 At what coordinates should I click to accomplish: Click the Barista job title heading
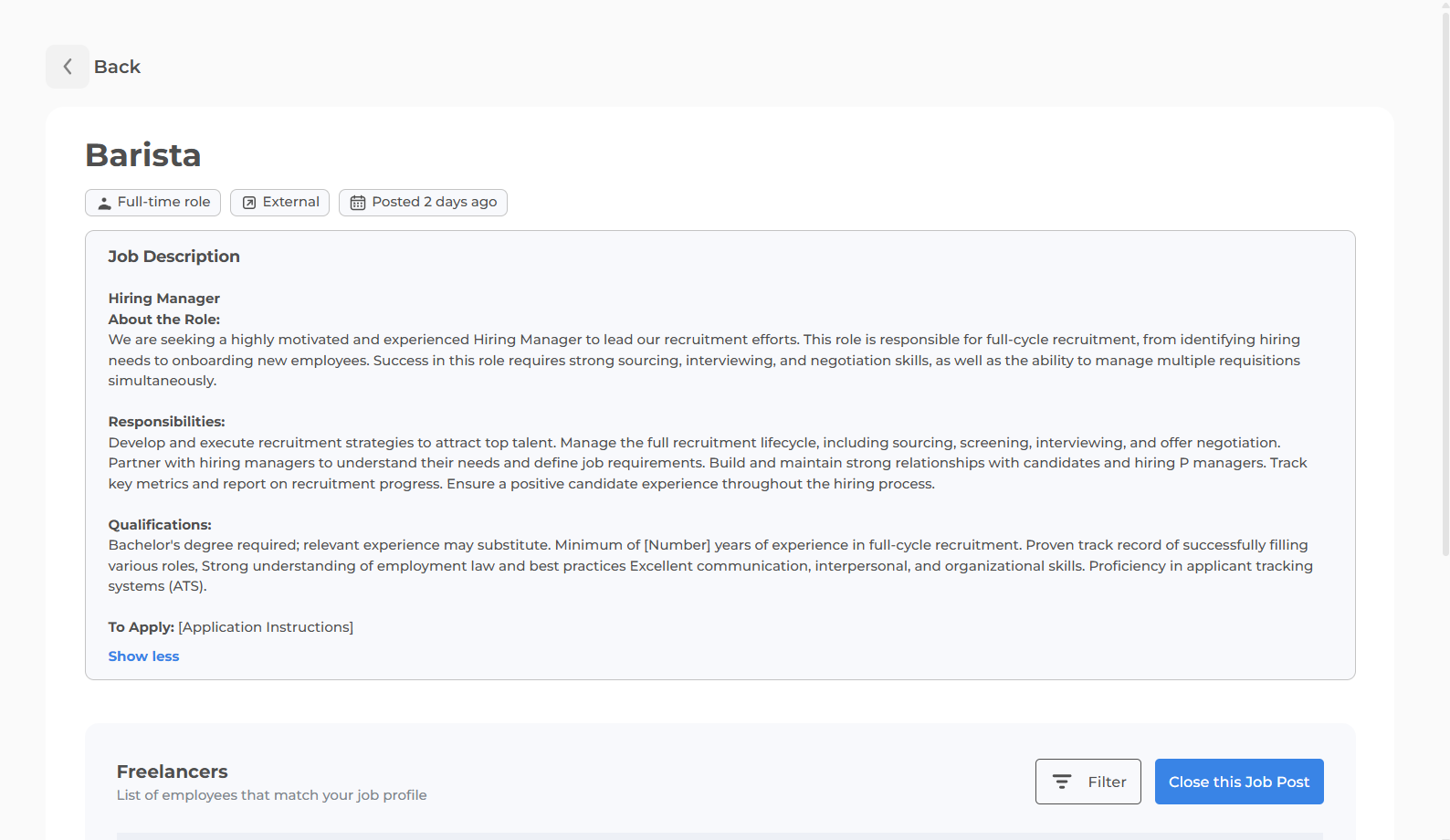coord(142,155)
